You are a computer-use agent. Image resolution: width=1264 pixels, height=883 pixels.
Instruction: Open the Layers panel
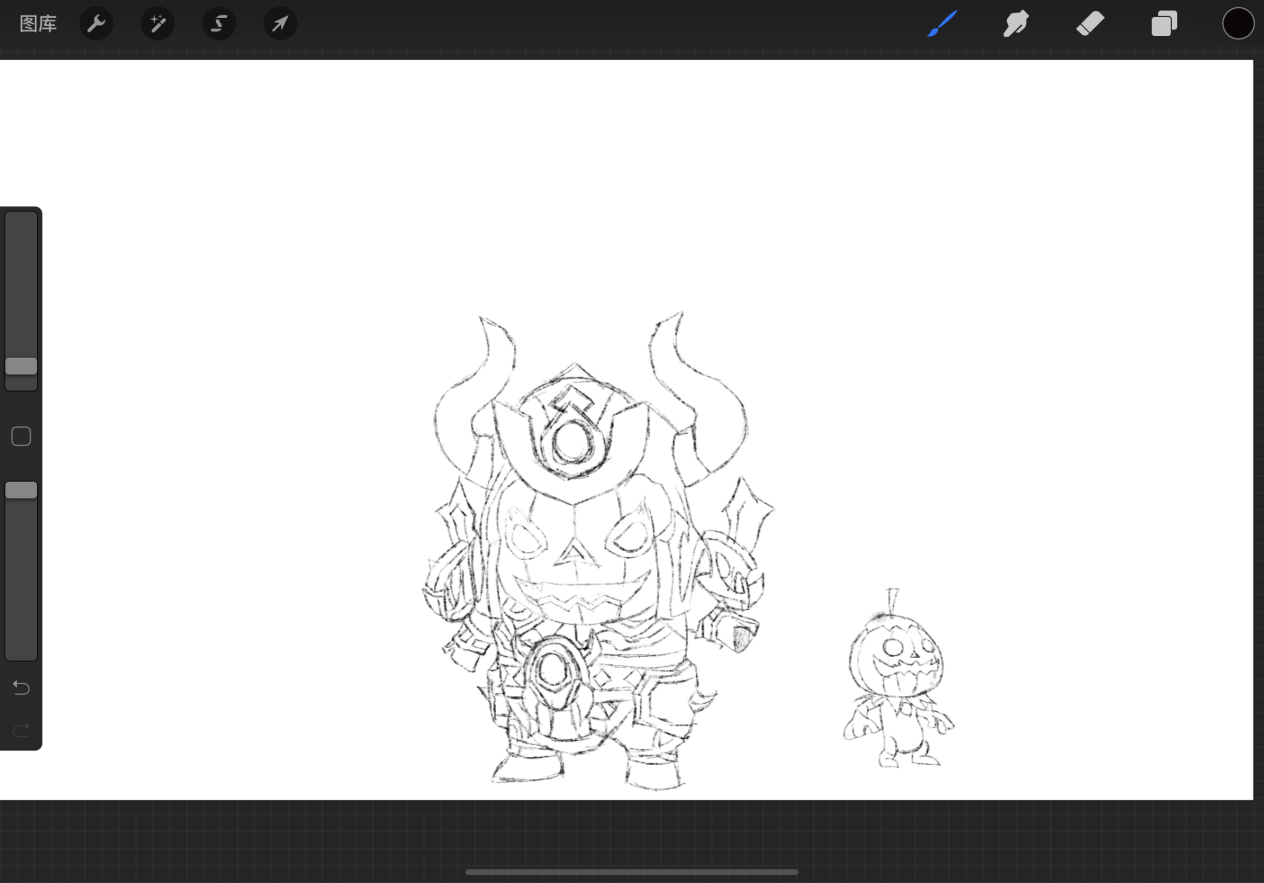click(1164, 24)
